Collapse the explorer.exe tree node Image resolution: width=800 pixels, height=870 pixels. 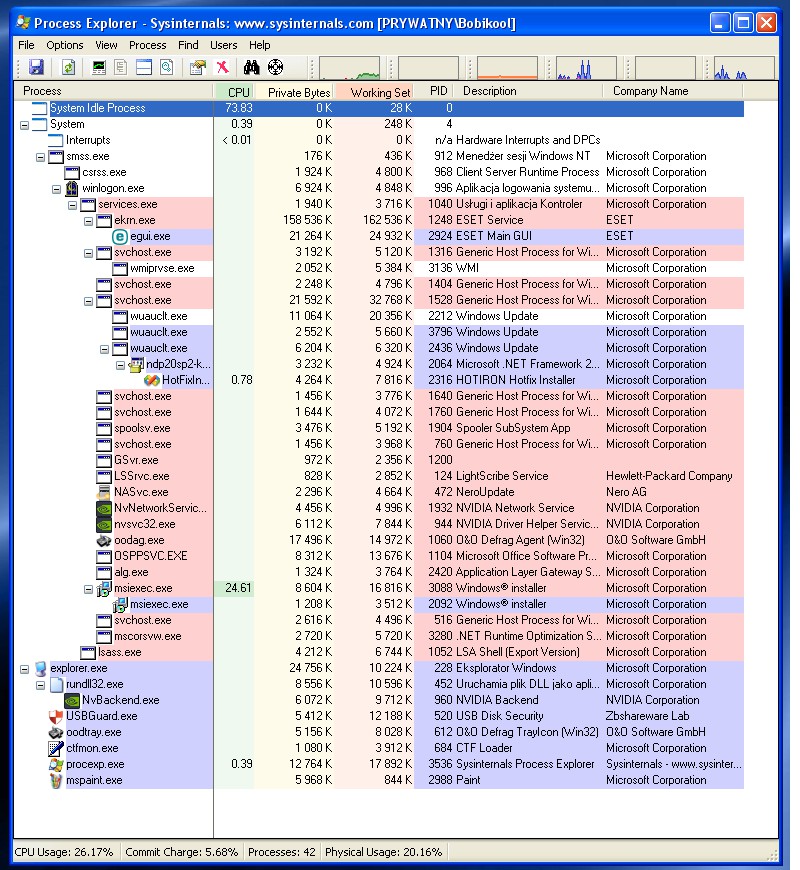(24, 670)
